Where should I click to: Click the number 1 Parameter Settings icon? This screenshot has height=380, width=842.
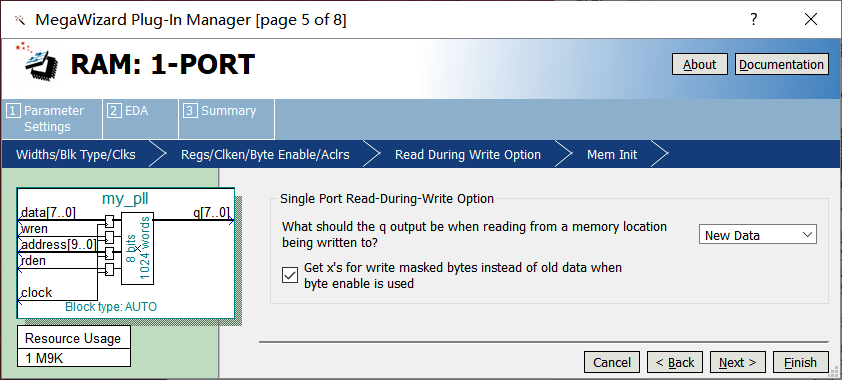[x=13, y=111]
